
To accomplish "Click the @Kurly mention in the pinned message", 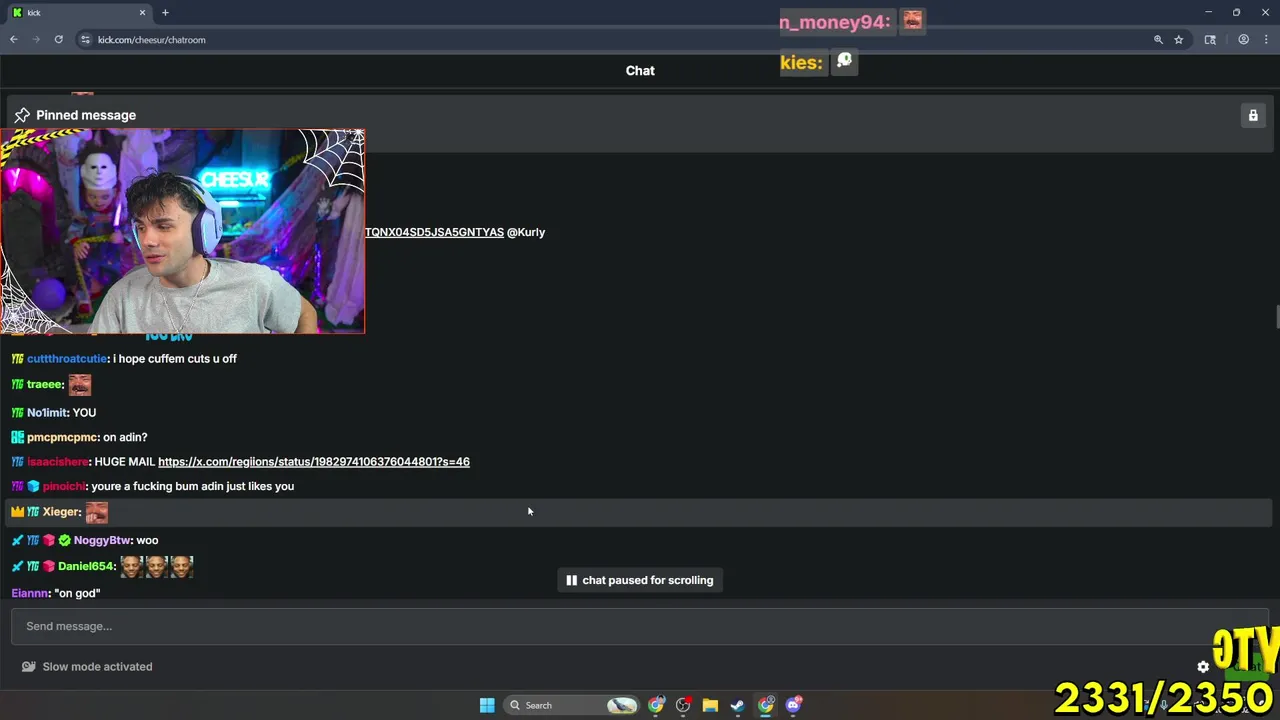I will click(526, 232).
